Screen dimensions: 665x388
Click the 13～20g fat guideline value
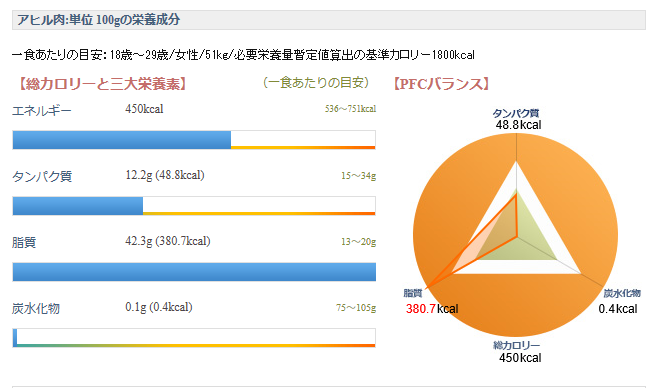[x=358, y=242]
